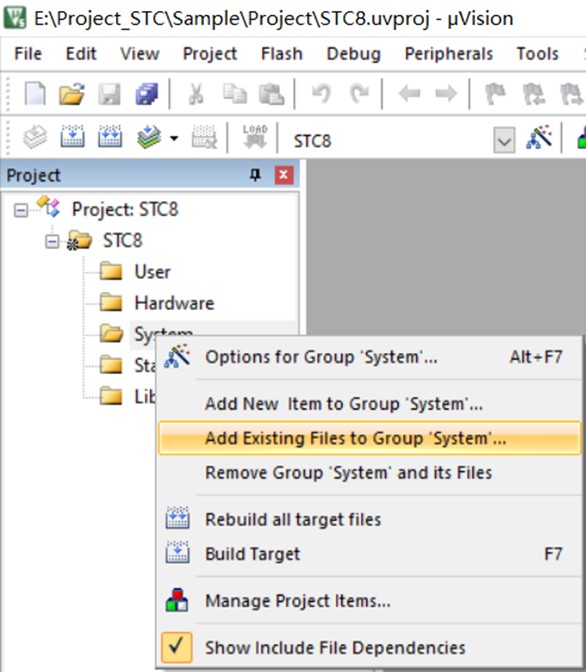Click the Copy icon in toolbar
Viewport: 586px width, 672px height.
(234, 93)
